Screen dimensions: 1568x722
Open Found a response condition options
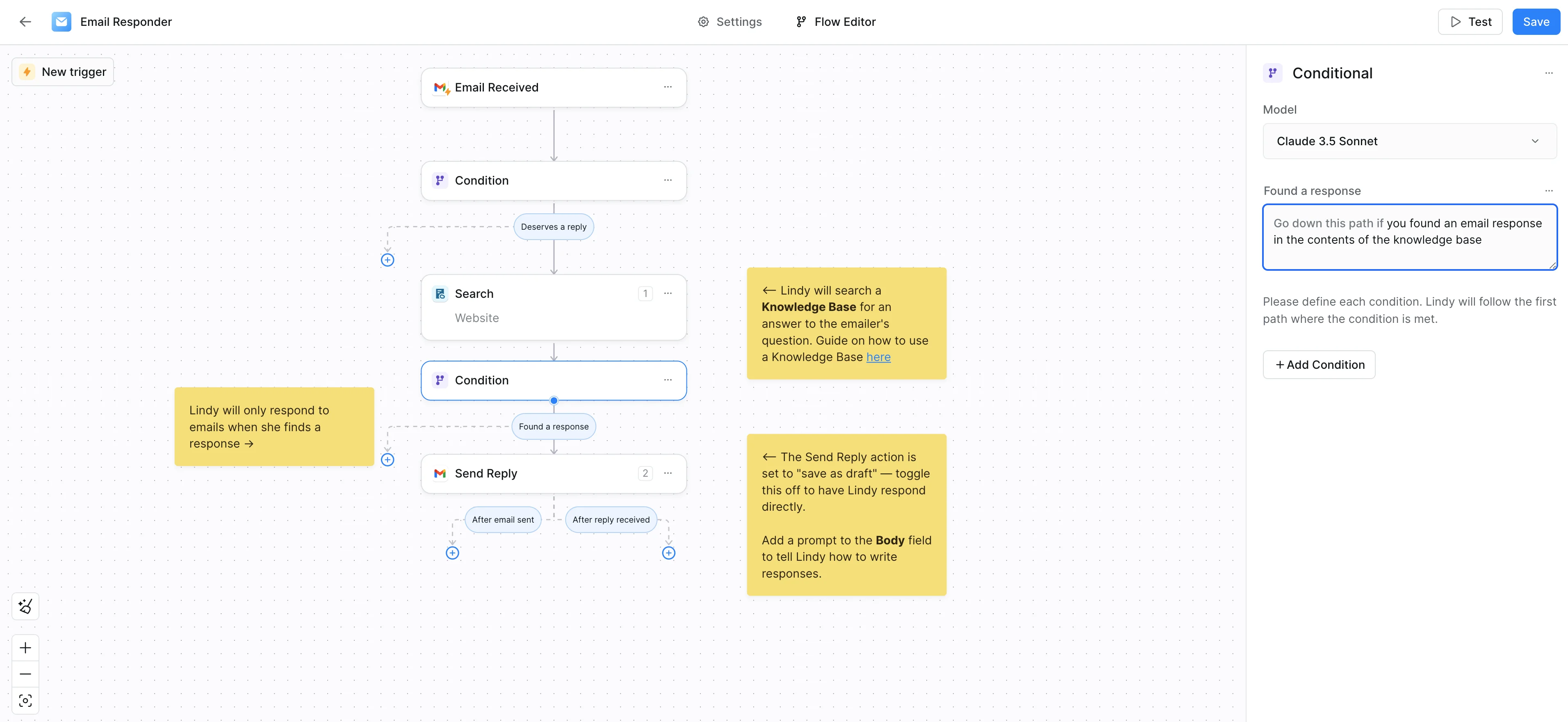click(x=1548, y=190)
